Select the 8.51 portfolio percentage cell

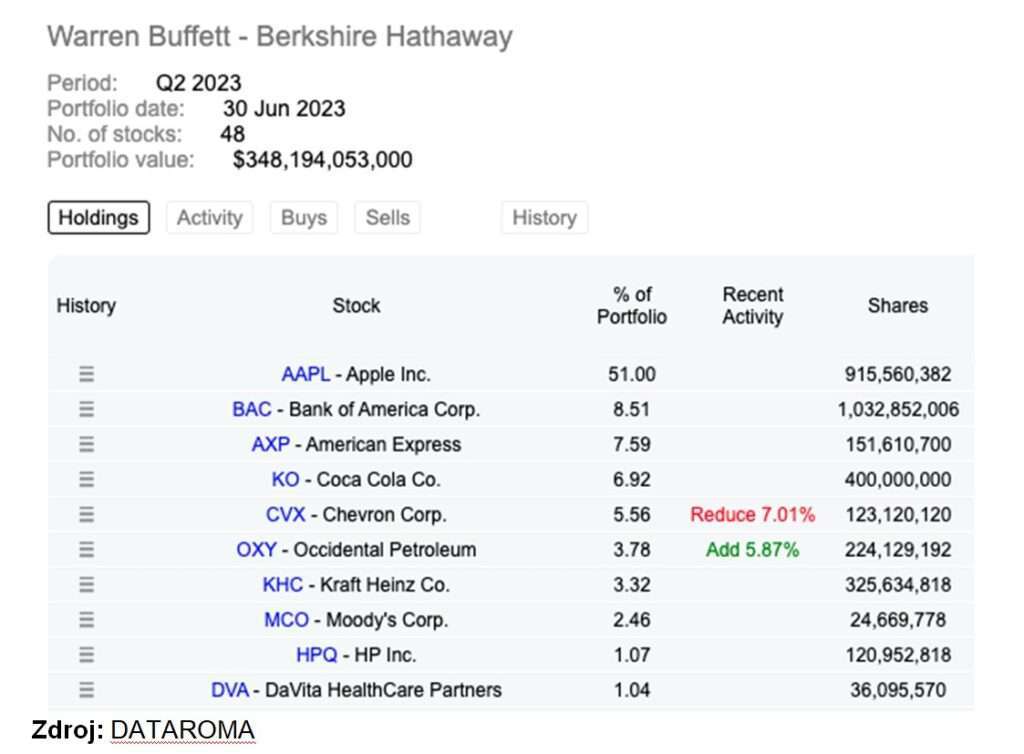[x=632, y=409]
